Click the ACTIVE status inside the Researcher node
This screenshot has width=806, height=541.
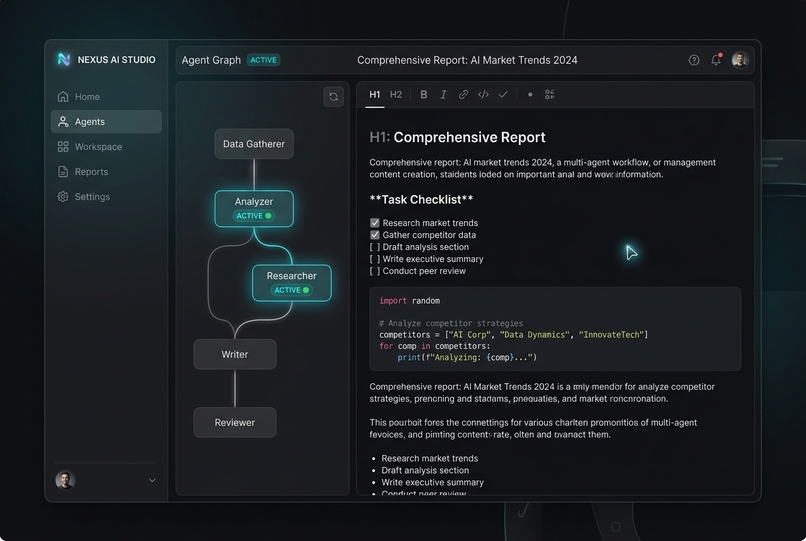[x=291, y=290]
